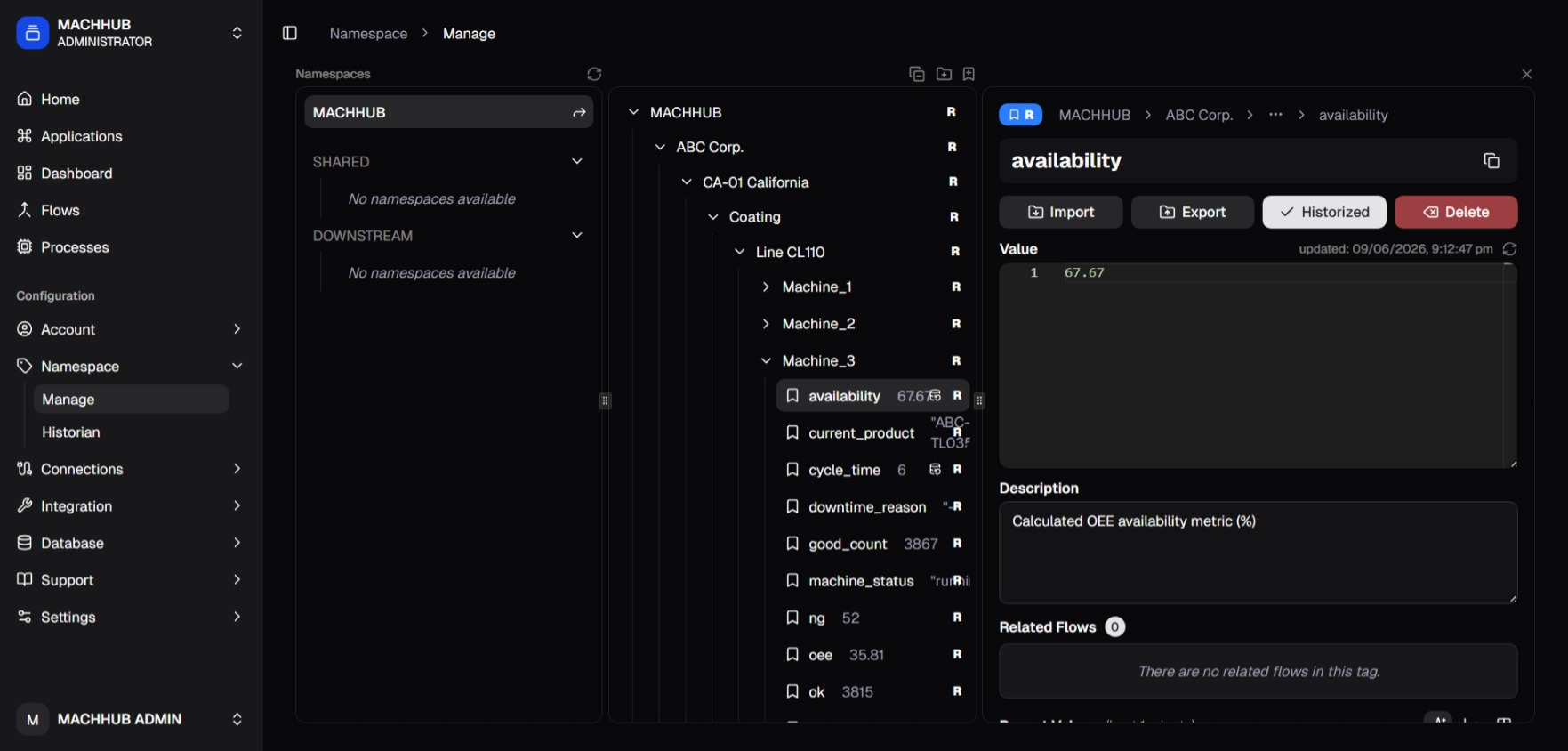Viewport: 1568px width, 751px height.
Task: Select the machine_status tag
Action: [872, 581]
